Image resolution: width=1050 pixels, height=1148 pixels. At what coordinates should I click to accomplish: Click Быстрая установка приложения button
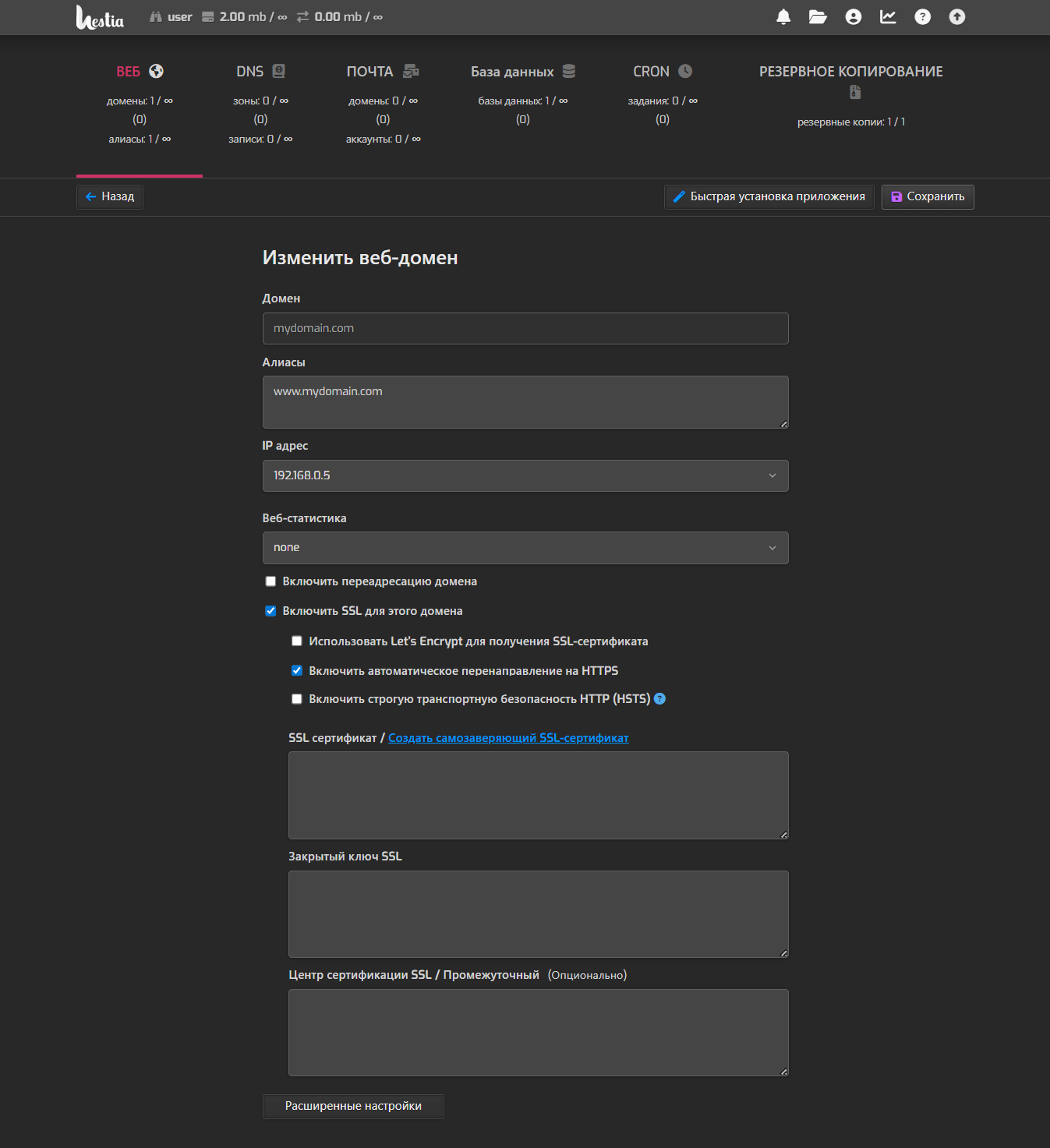769,196
